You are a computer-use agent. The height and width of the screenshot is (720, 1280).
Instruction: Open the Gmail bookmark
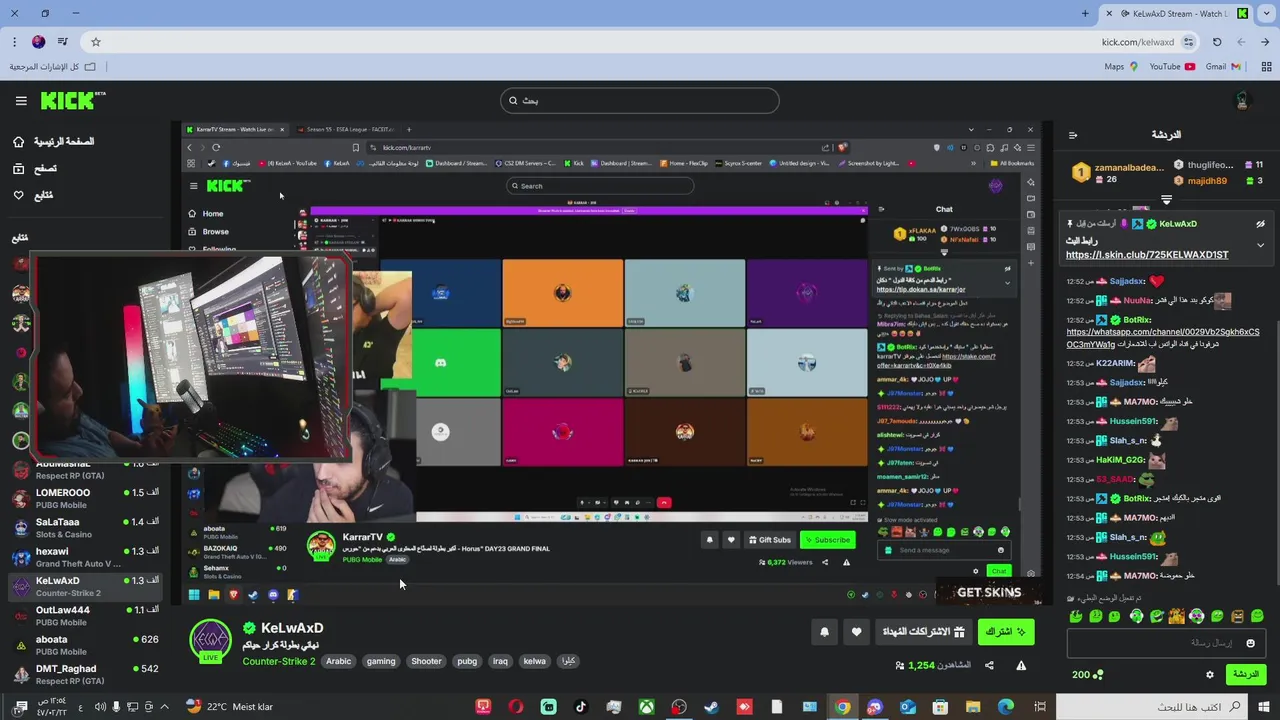[x=1223, y=67]
